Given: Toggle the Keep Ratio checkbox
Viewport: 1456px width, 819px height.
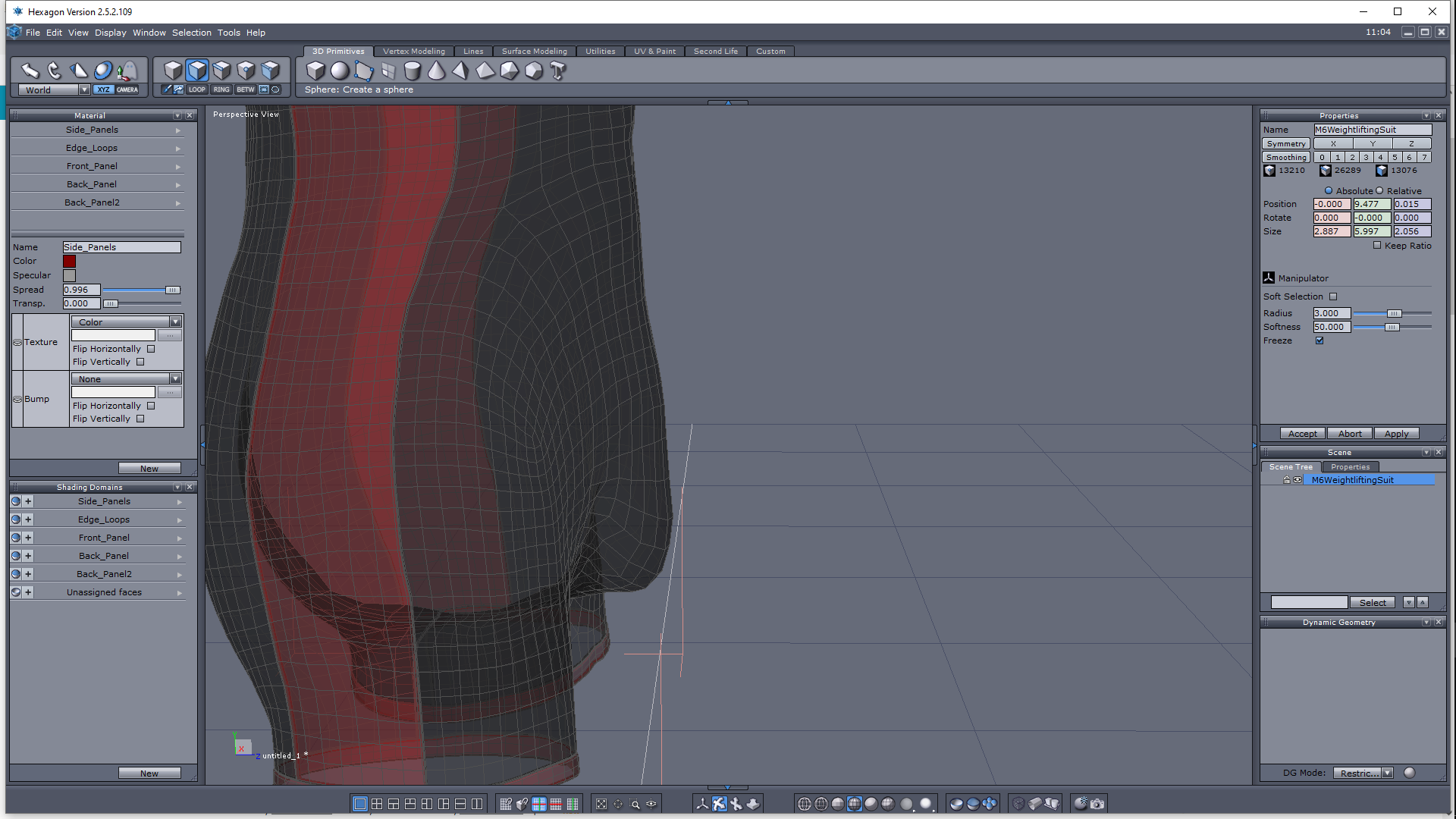Looking at the screenshot, I should (1377, 246).
